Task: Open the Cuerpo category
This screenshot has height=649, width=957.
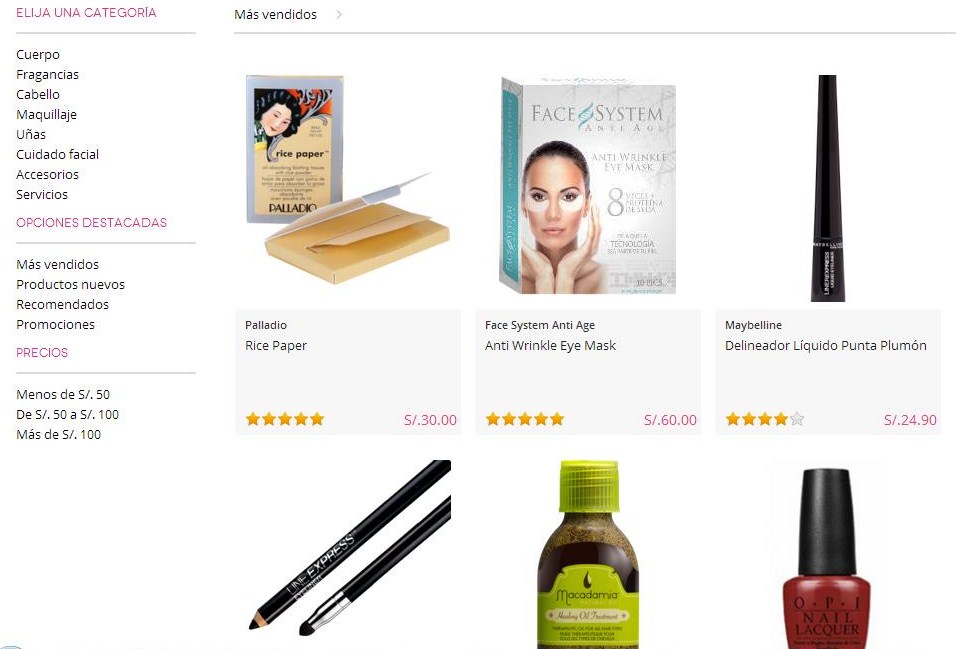Action: coord(38,54)
